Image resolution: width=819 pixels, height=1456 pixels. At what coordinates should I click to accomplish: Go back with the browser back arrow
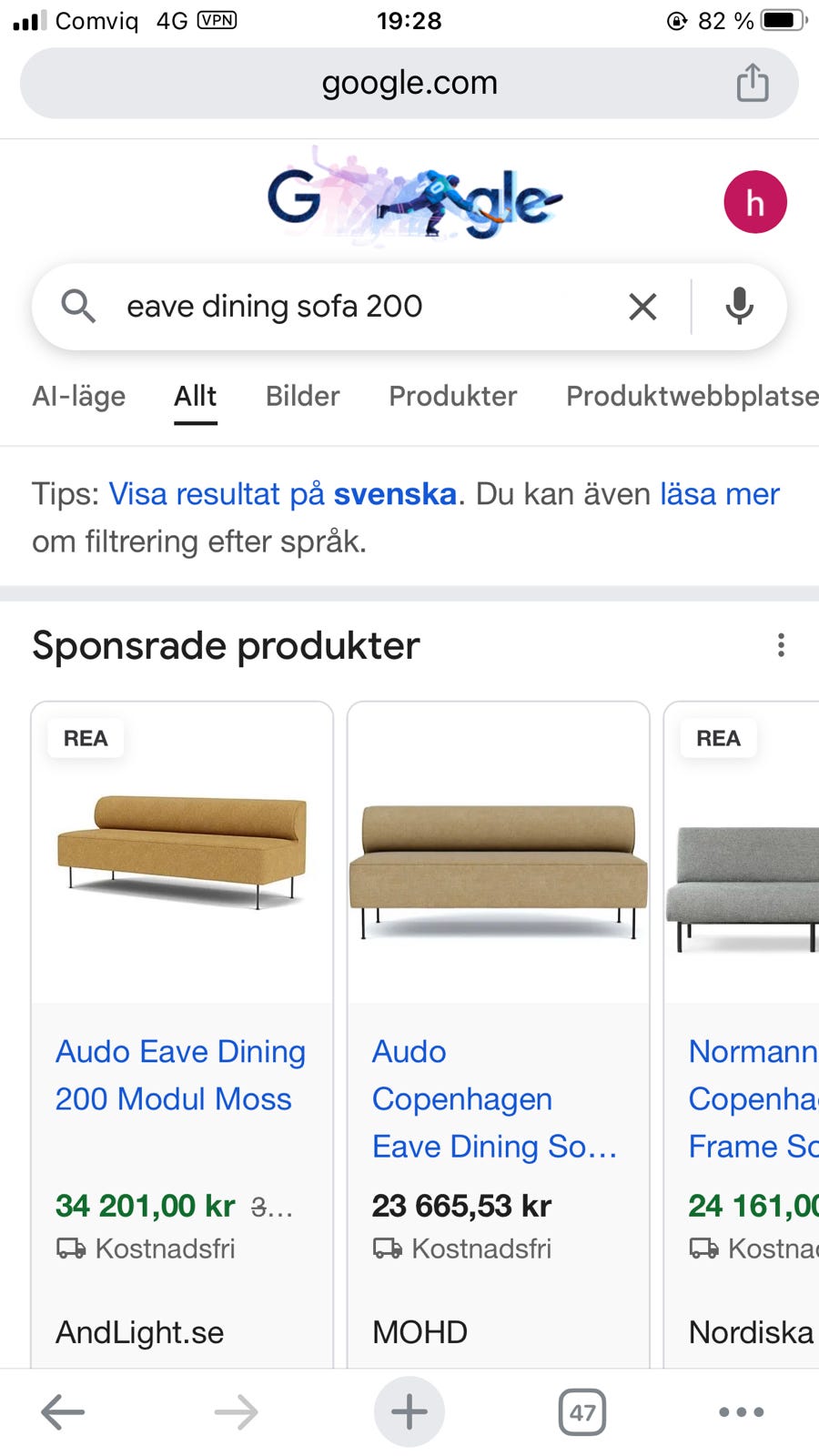63,1411
